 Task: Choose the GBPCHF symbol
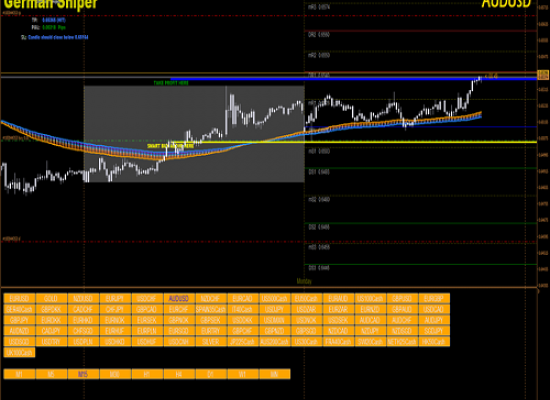click(243, 331)
